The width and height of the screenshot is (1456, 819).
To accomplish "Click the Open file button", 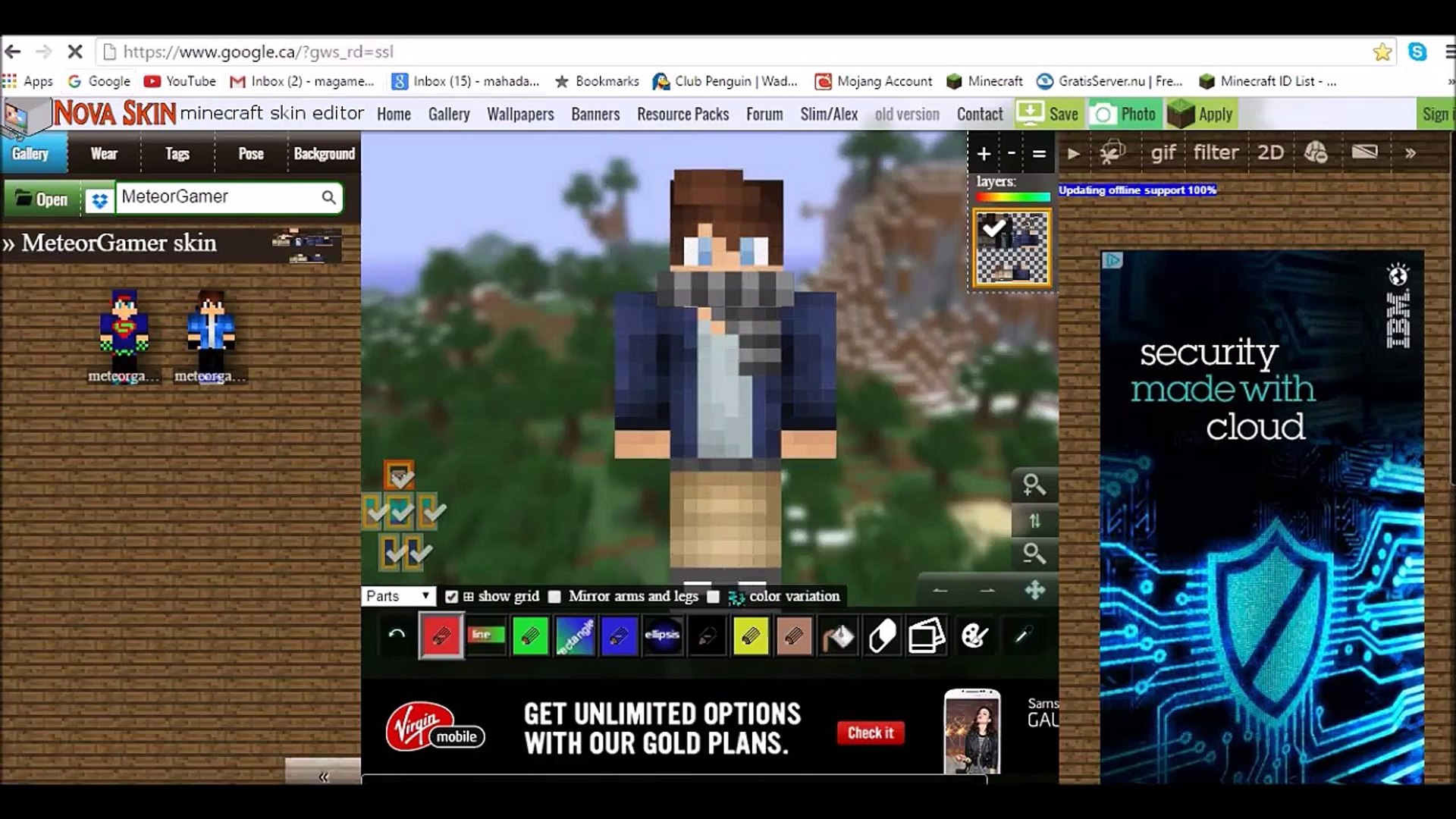I will coord(42,199).
